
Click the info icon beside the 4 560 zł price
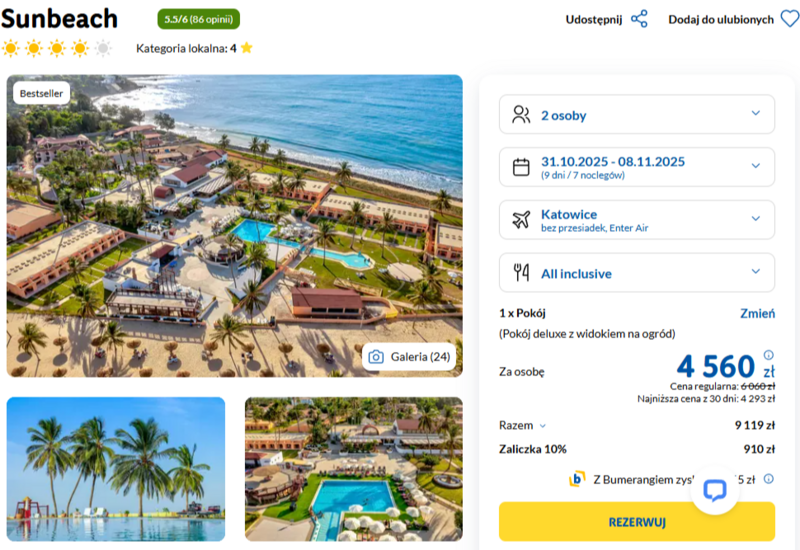[x=768, y=355]
